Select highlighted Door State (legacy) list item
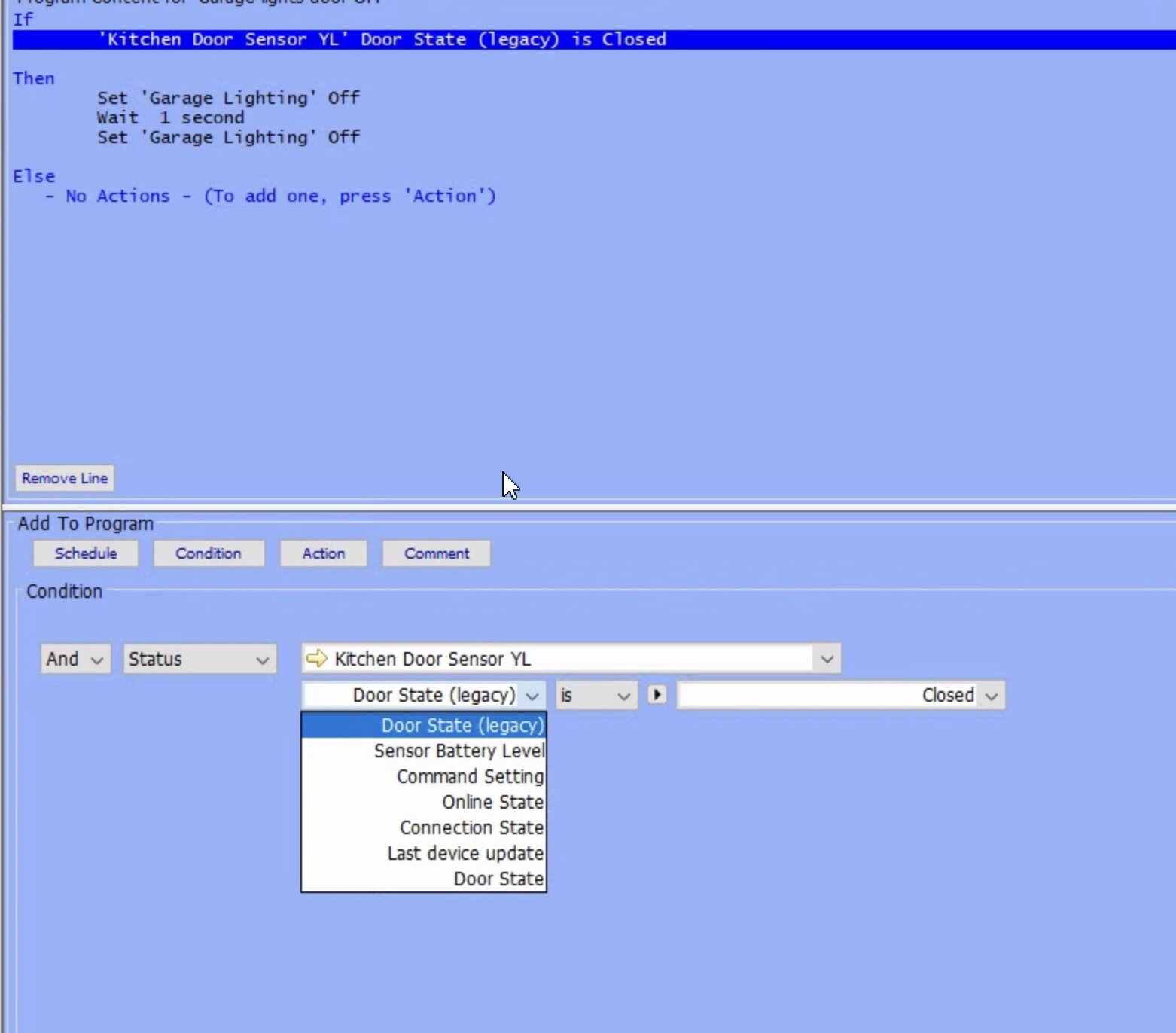1176x1033 pixels. (462, 725)
